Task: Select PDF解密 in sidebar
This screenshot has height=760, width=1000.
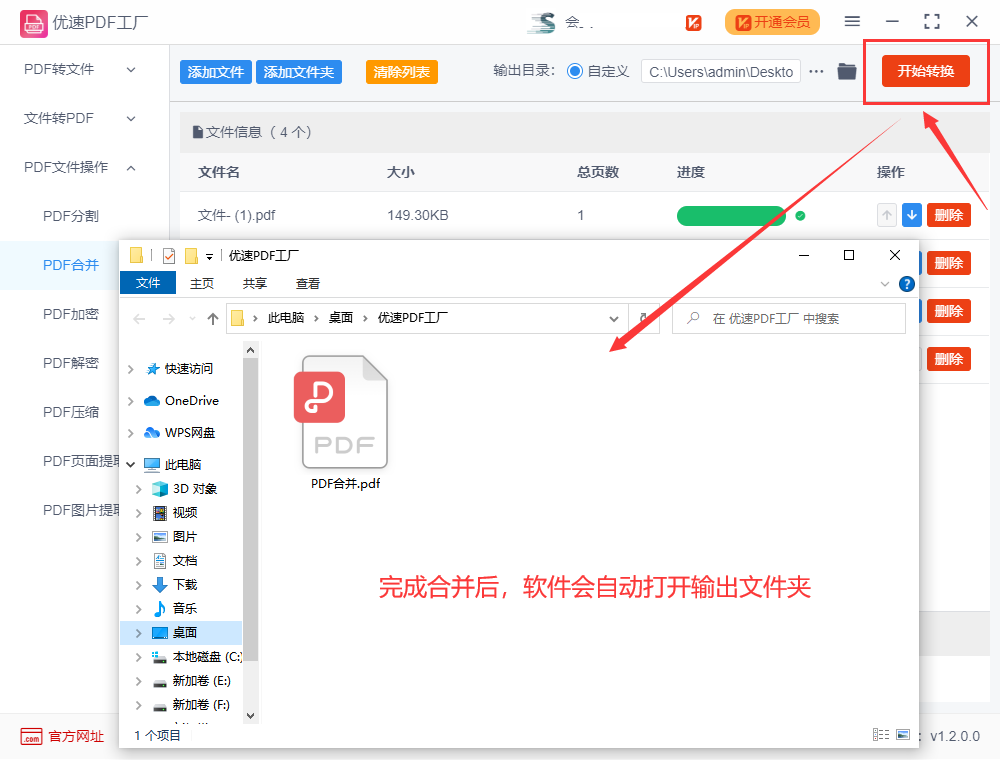Action: coord(71,363)
